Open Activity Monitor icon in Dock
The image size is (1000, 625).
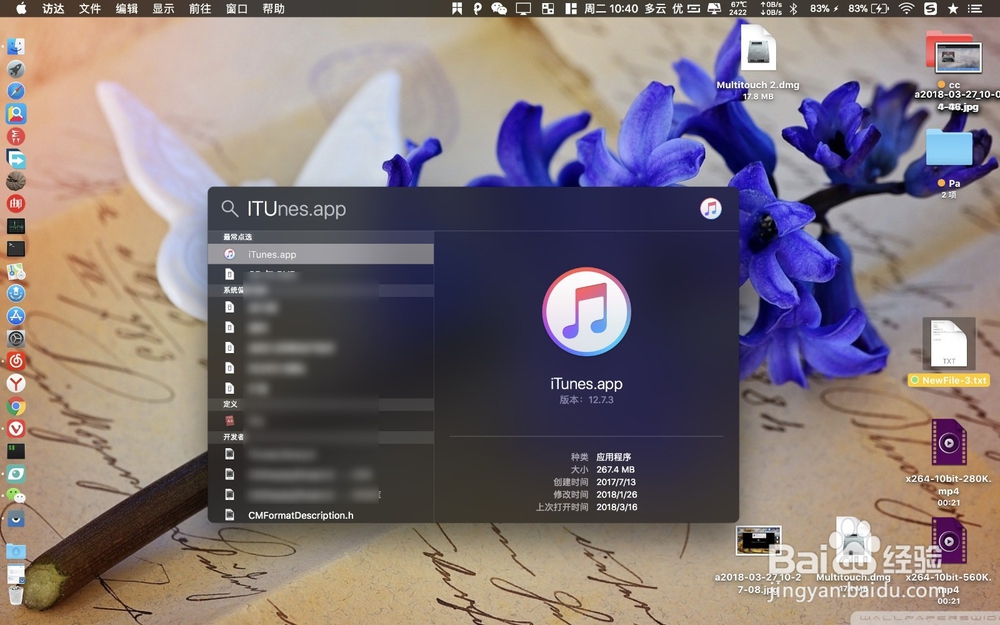tap(16, 226)
